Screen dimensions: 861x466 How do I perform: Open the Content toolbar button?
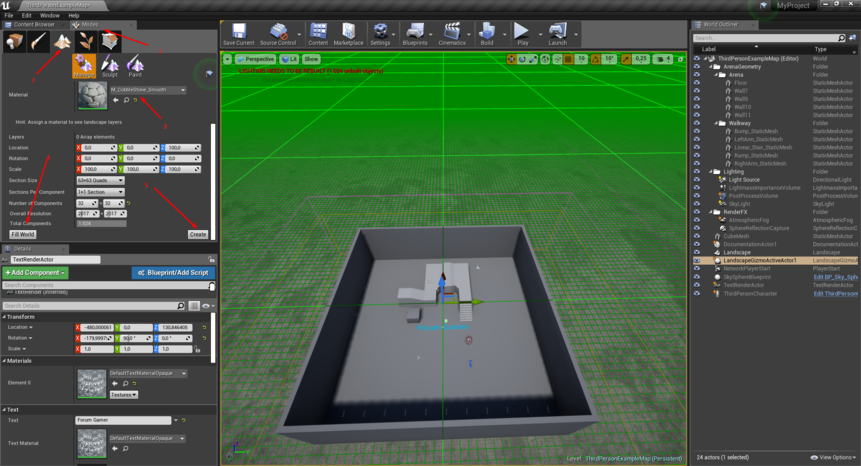pos(318,34)
